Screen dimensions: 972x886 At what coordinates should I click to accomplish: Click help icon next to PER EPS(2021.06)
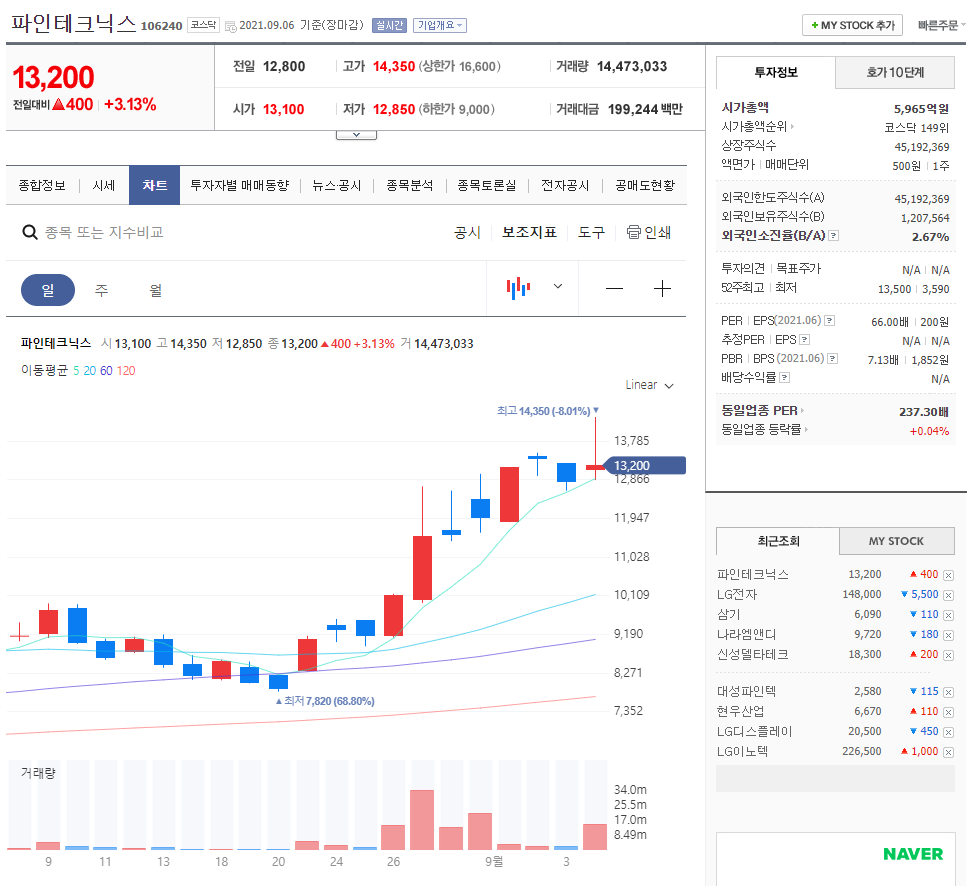click(829, 321)
